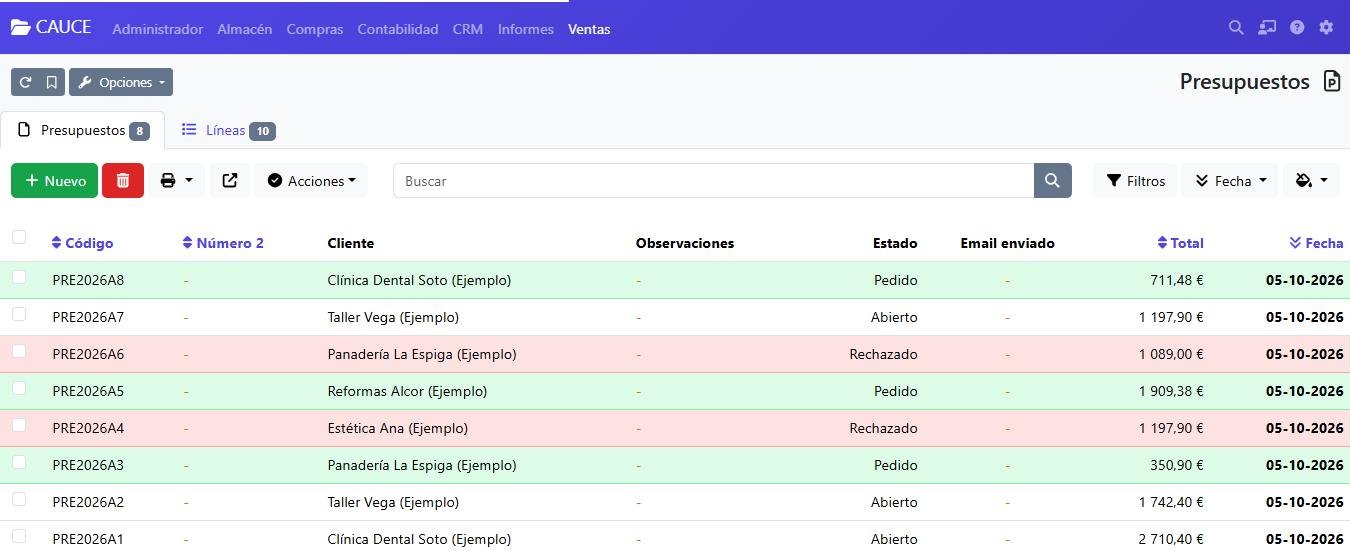
Task: Open the top bar search icon
Action: click(x=1236, y=28)
